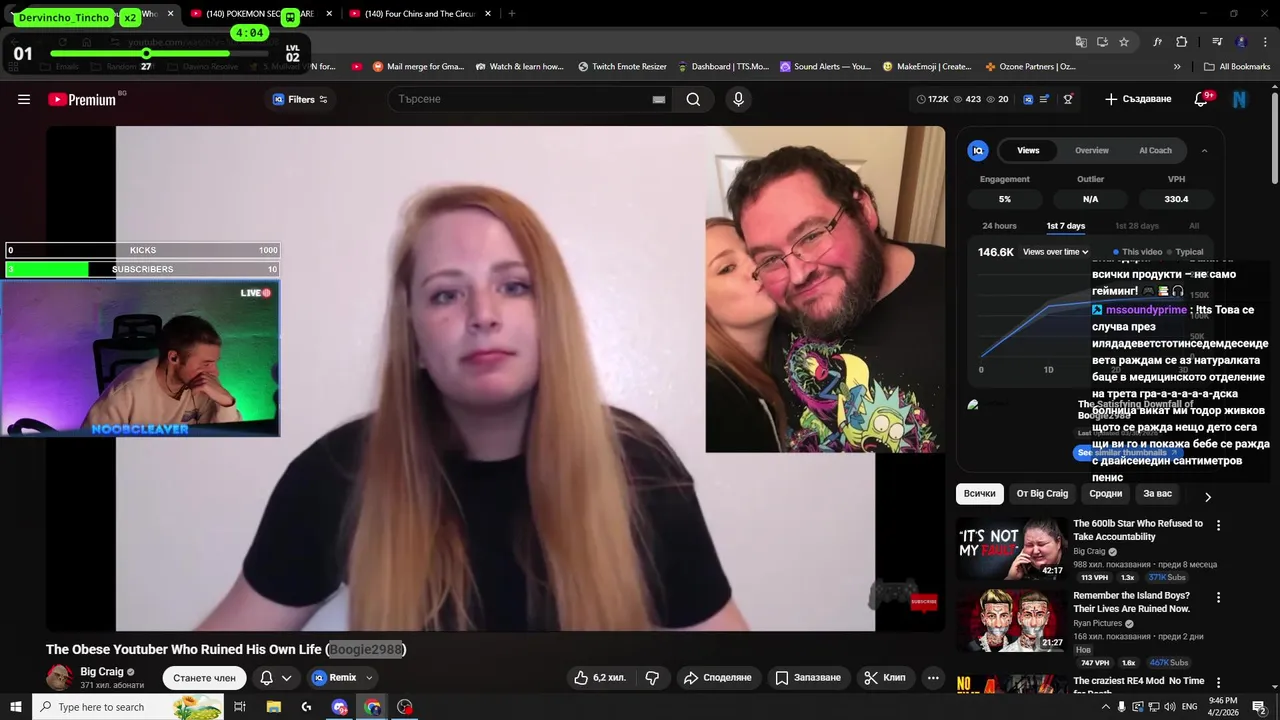Image resolution: width=1280 pixels, height=720 pixels.
Task: Collapse the vidIQ panel with chevron
Action: 1204,150
